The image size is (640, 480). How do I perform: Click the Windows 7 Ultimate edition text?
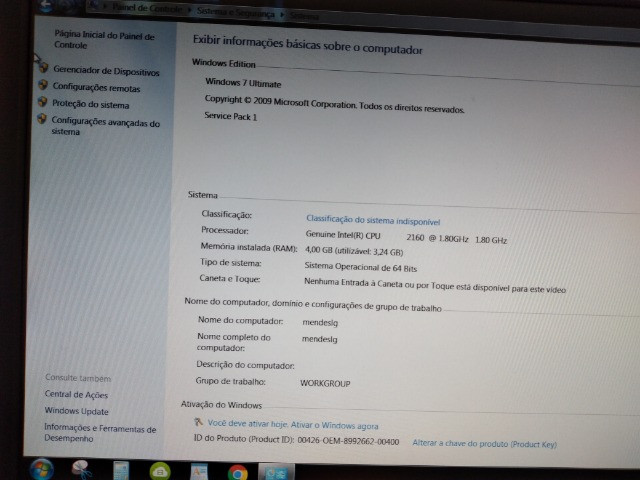tap(243, 83)
